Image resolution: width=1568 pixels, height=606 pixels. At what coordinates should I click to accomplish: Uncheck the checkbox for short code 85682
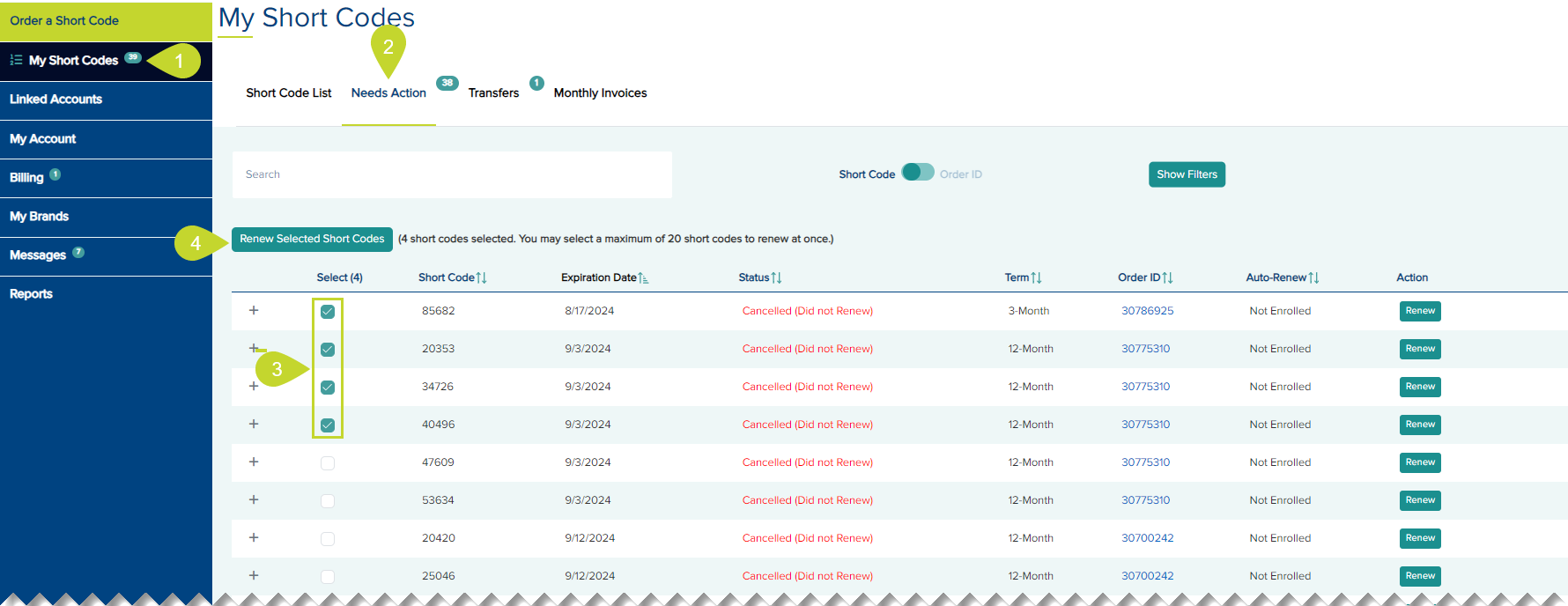tap(328, 312)
